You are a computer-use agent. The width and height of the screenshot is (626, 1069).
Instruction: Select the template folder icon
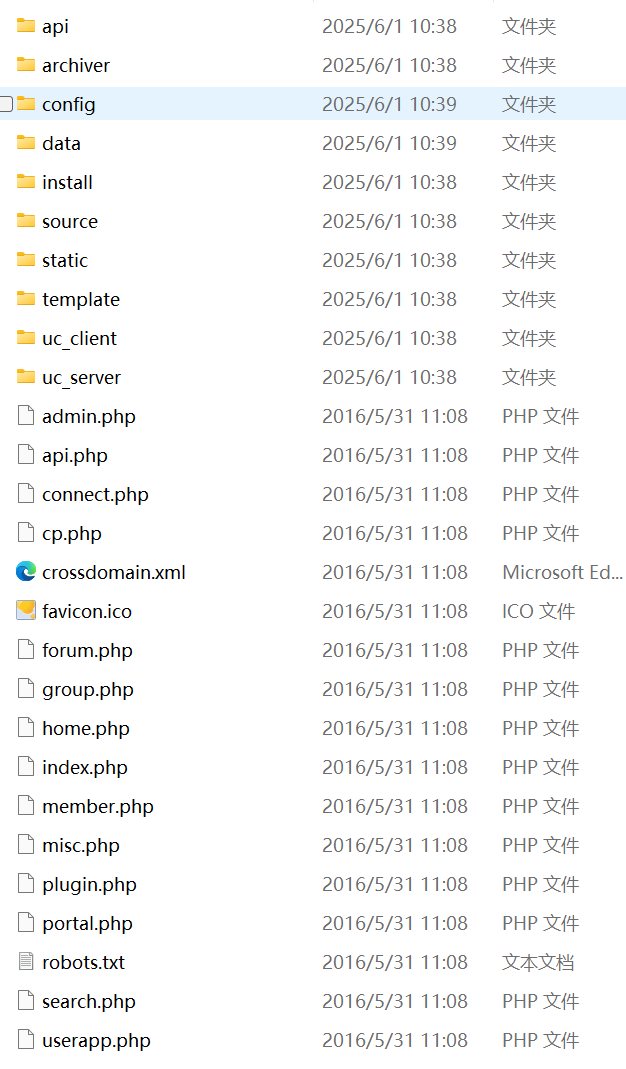[26, 299]
